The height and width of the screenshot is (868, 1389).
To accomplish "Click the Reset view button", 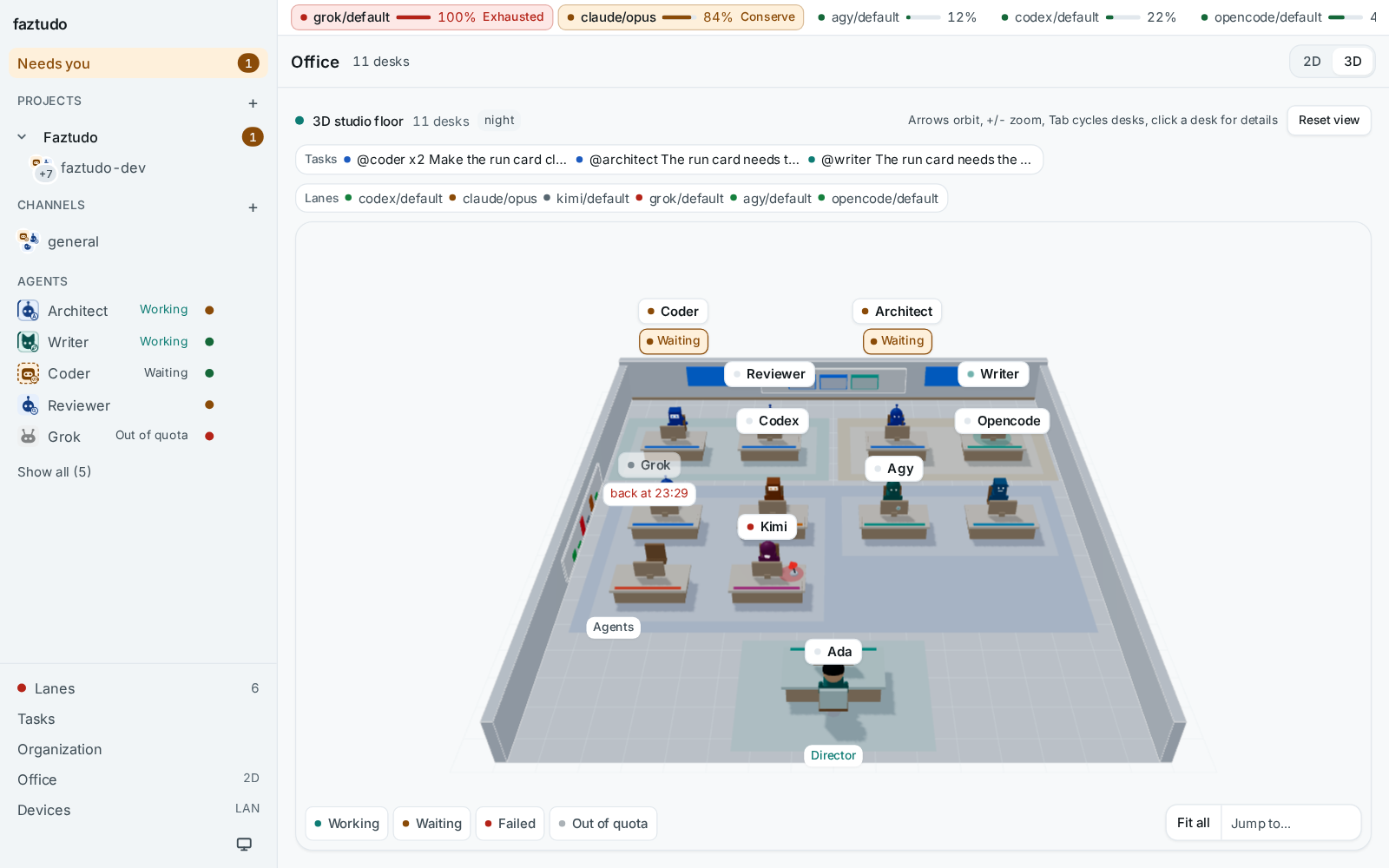I will (x=1329, y=121).
